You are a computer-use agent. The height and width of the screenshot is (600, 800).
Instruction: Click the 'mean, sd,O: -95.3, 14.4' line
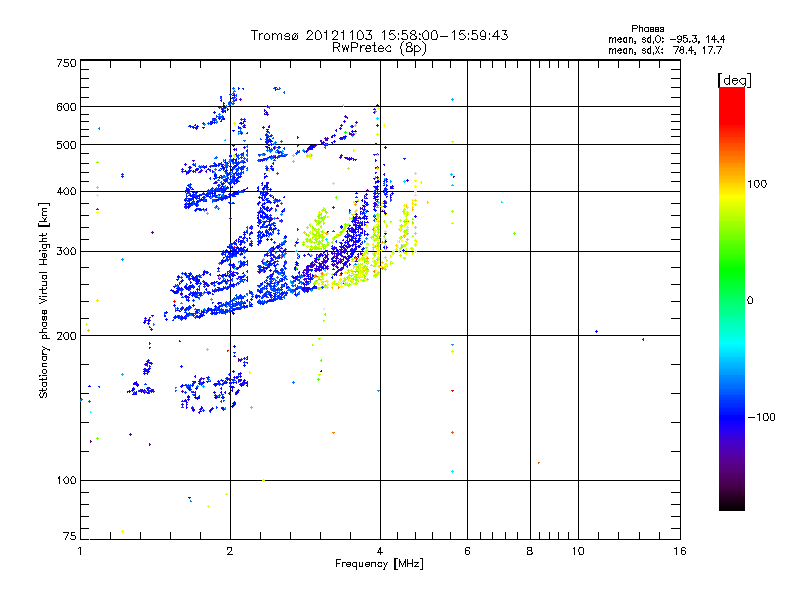[x=666, y=39]
